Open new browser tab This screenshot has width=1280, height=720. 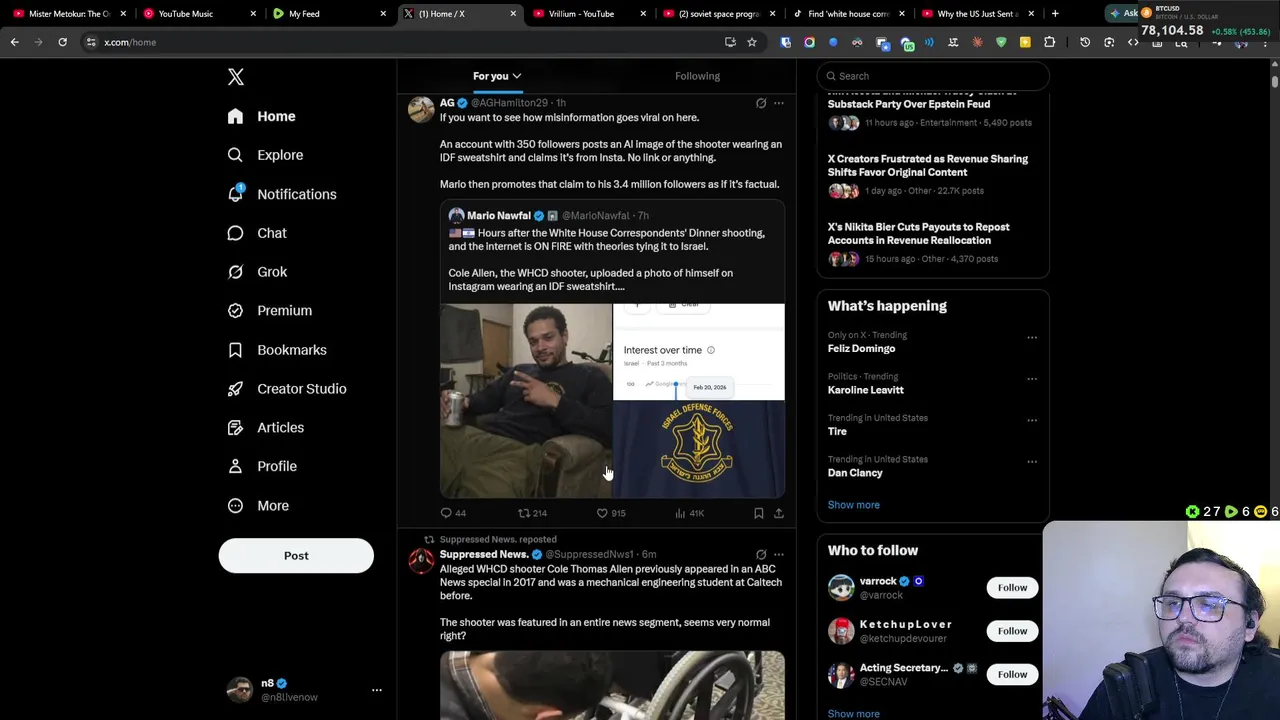(1055, 14)
